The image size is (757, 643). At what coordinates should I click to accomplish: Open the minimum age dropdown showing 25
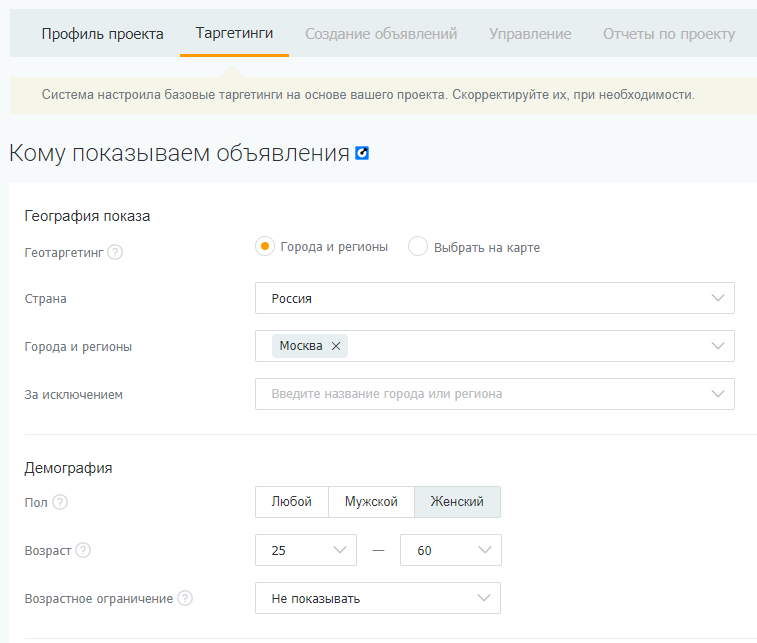[306, 550]
